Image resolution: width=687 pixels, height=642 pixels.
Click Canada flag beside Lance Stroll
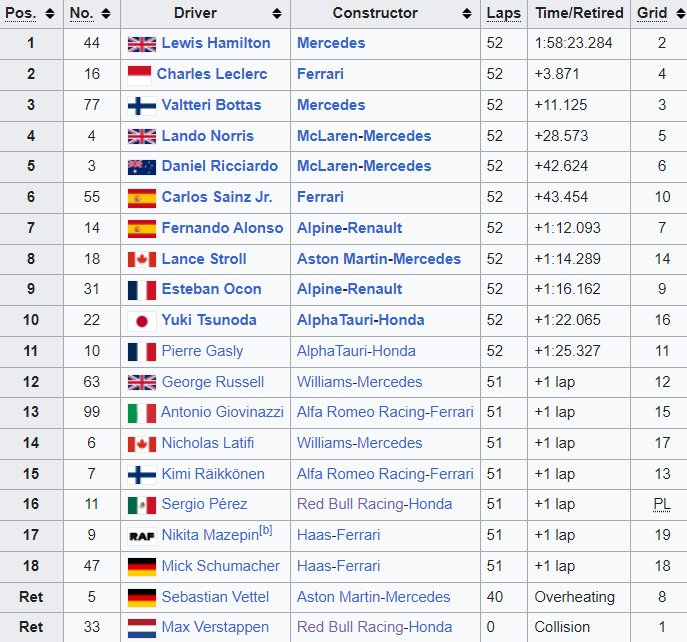tap(142, 259)
